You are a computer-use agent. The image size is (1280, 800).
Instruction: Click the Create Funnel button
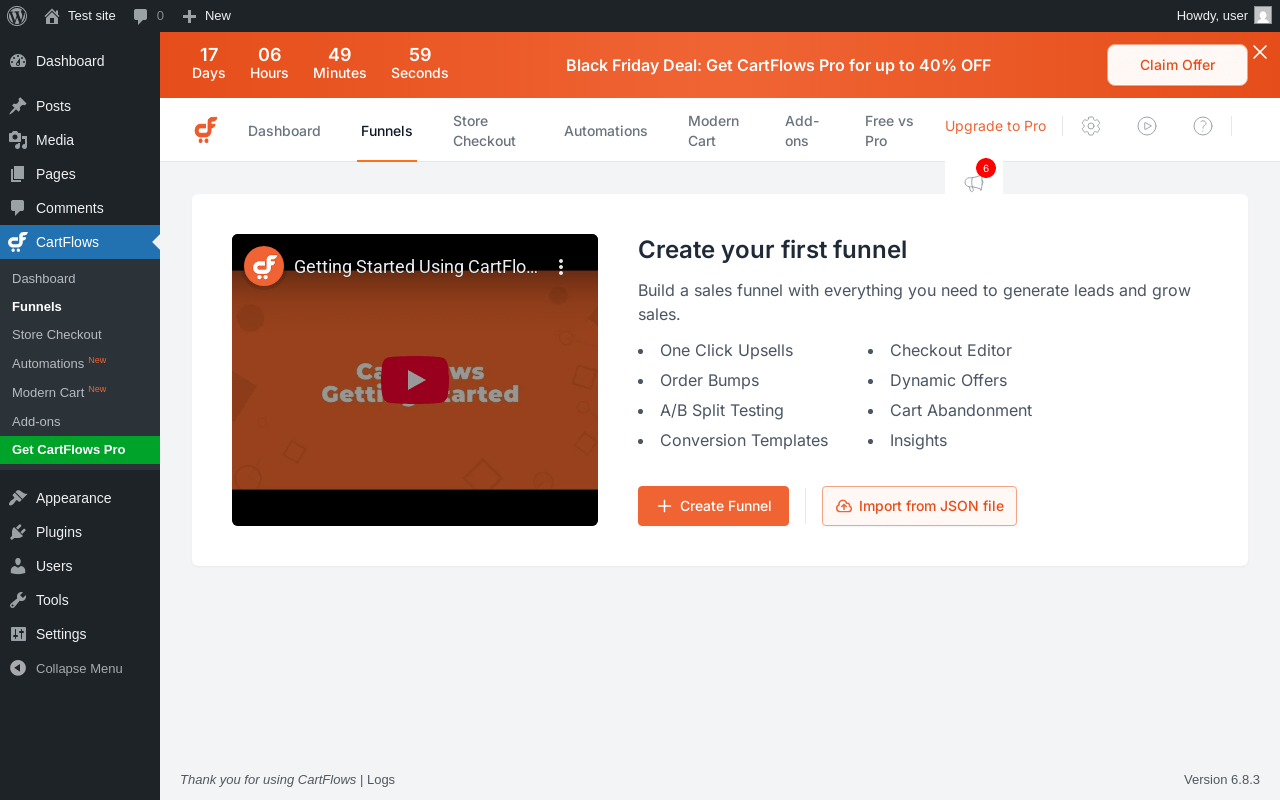[713, 506]
